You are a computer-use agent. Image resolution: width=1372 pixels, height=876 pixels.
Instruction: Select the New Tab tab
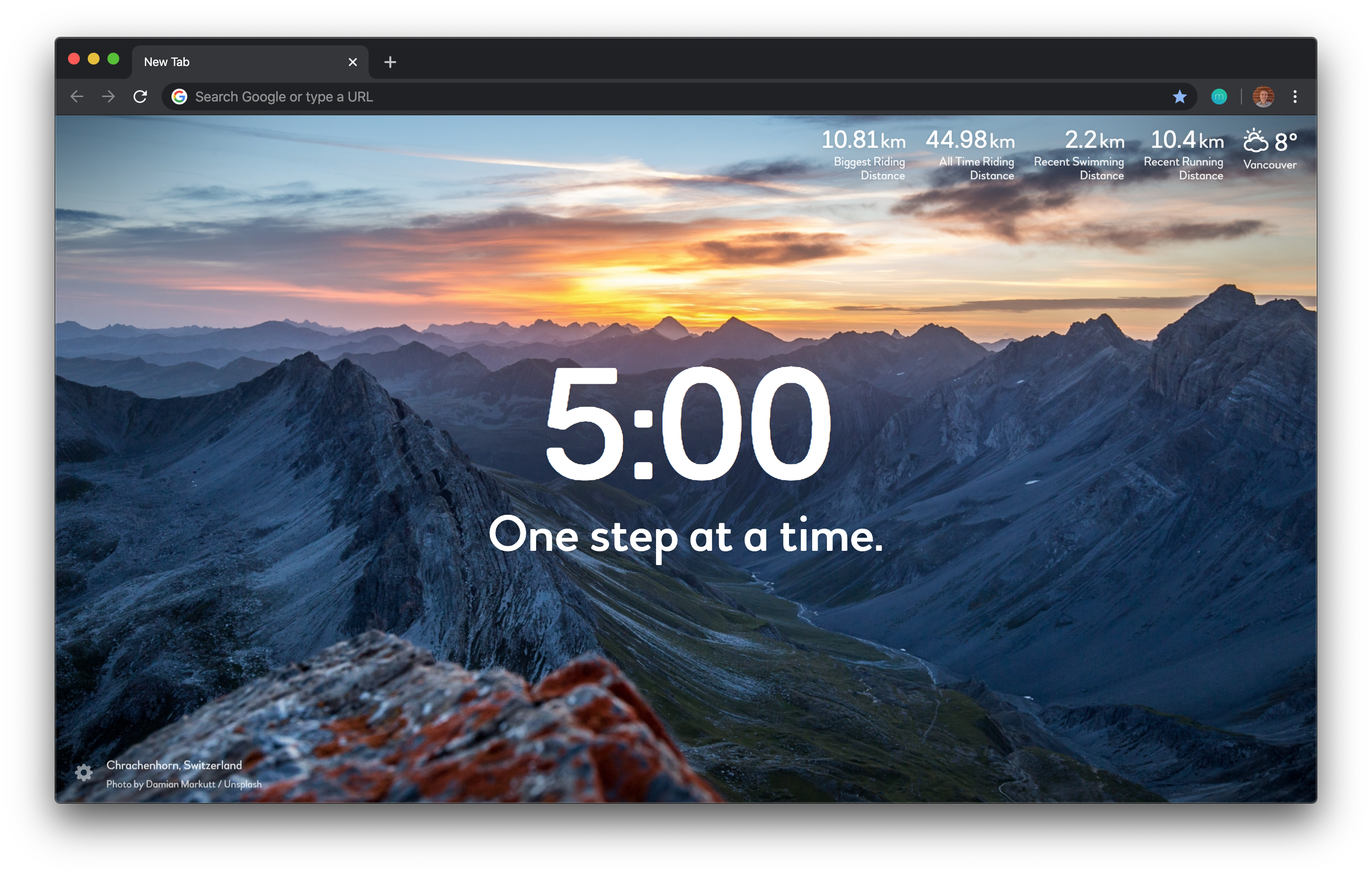250,62
